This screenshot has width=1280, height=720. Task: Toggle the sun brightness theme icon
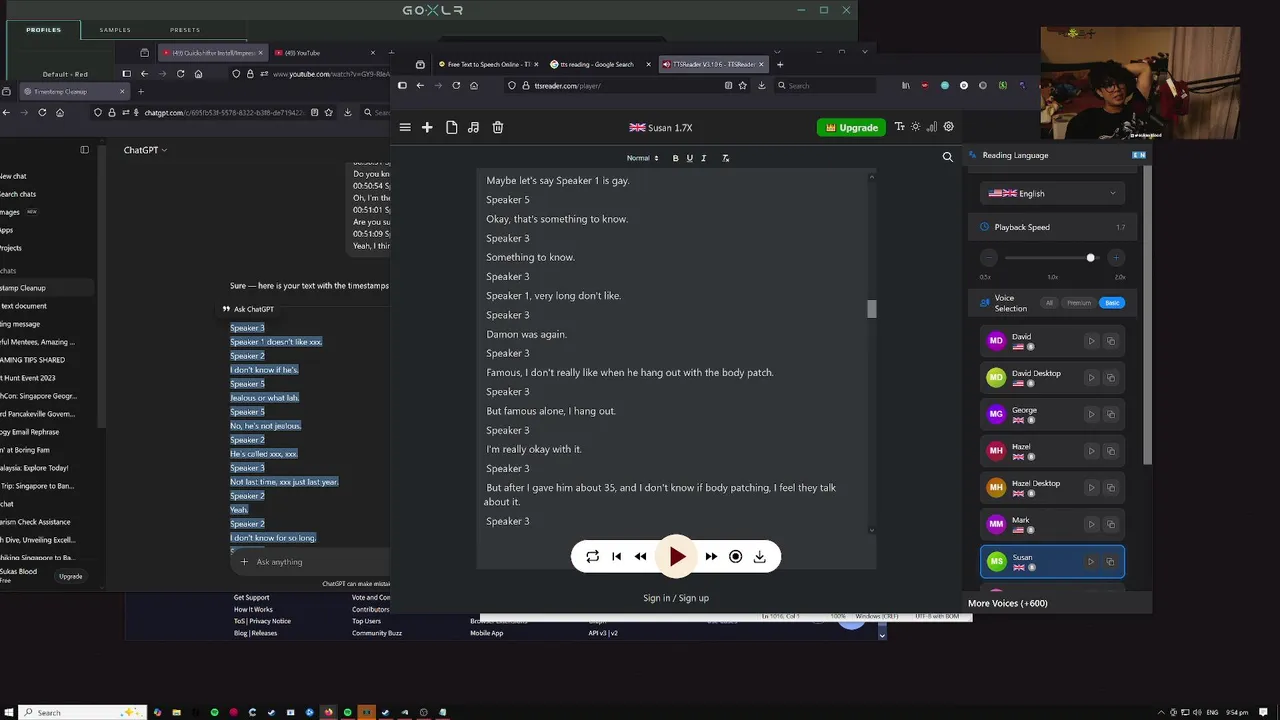915,127
